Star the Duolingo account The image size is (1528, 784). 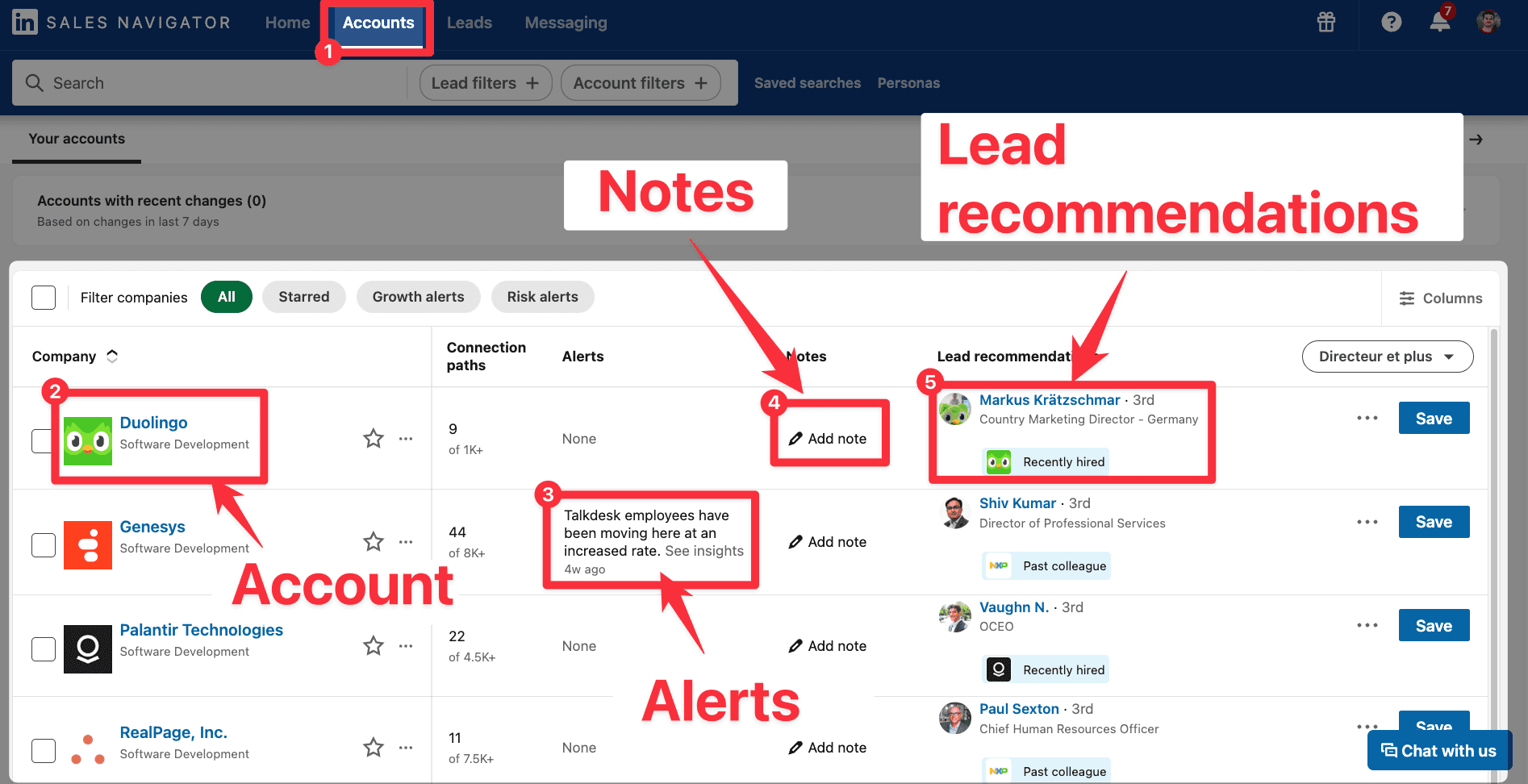(x=374, y=438)
